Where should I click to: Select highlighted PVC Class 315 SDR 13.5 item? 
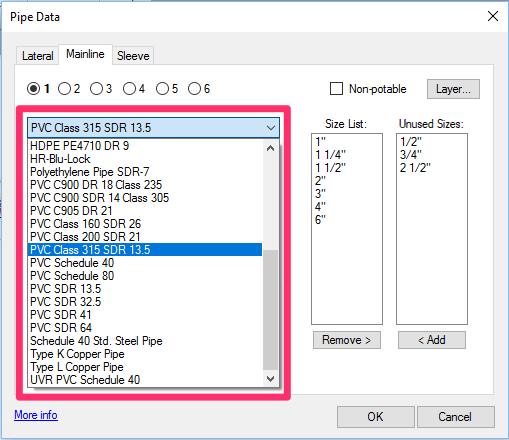coord(145,250)
